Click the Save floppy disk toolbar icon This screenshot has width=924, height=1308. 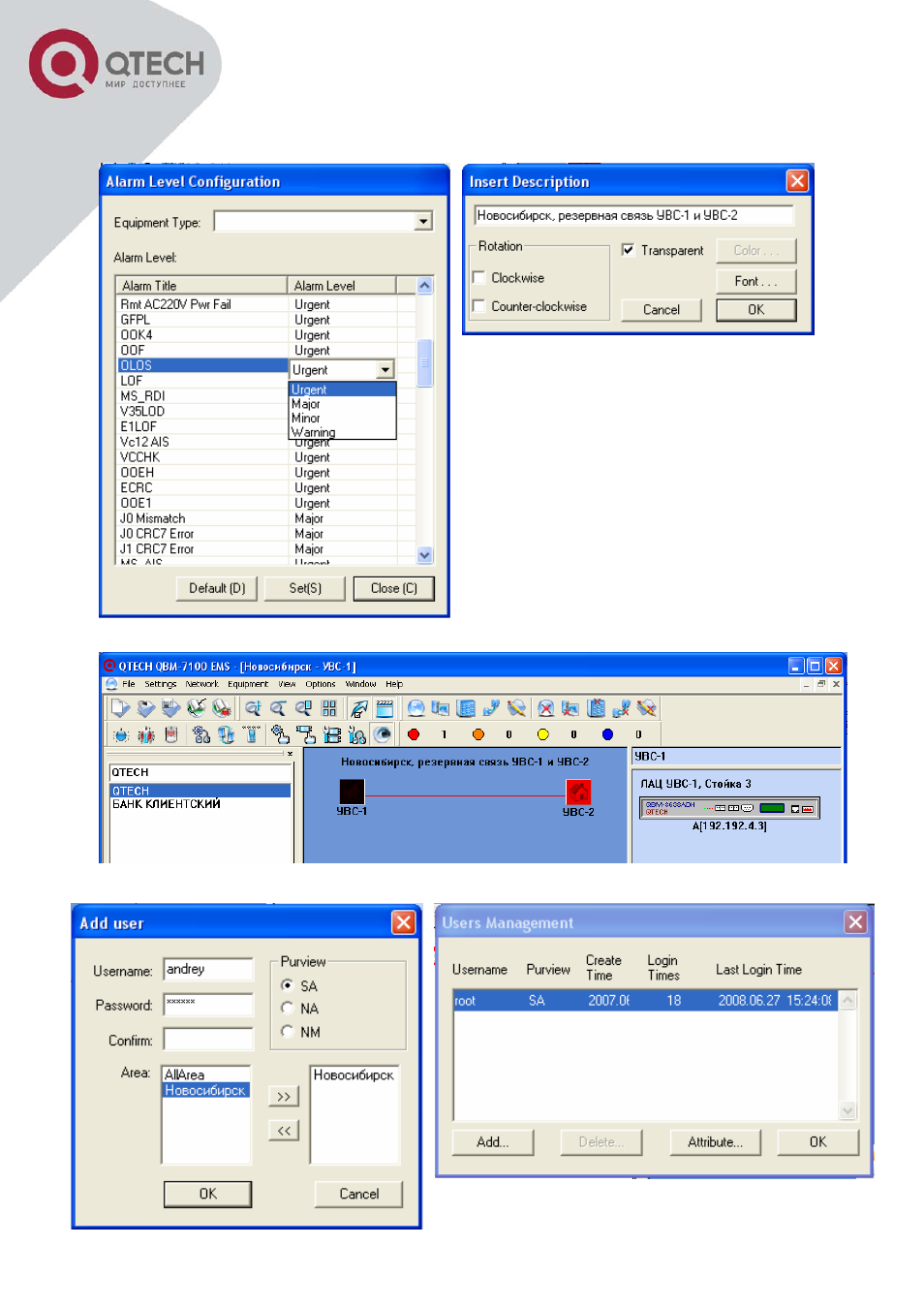tap(171, 708)
